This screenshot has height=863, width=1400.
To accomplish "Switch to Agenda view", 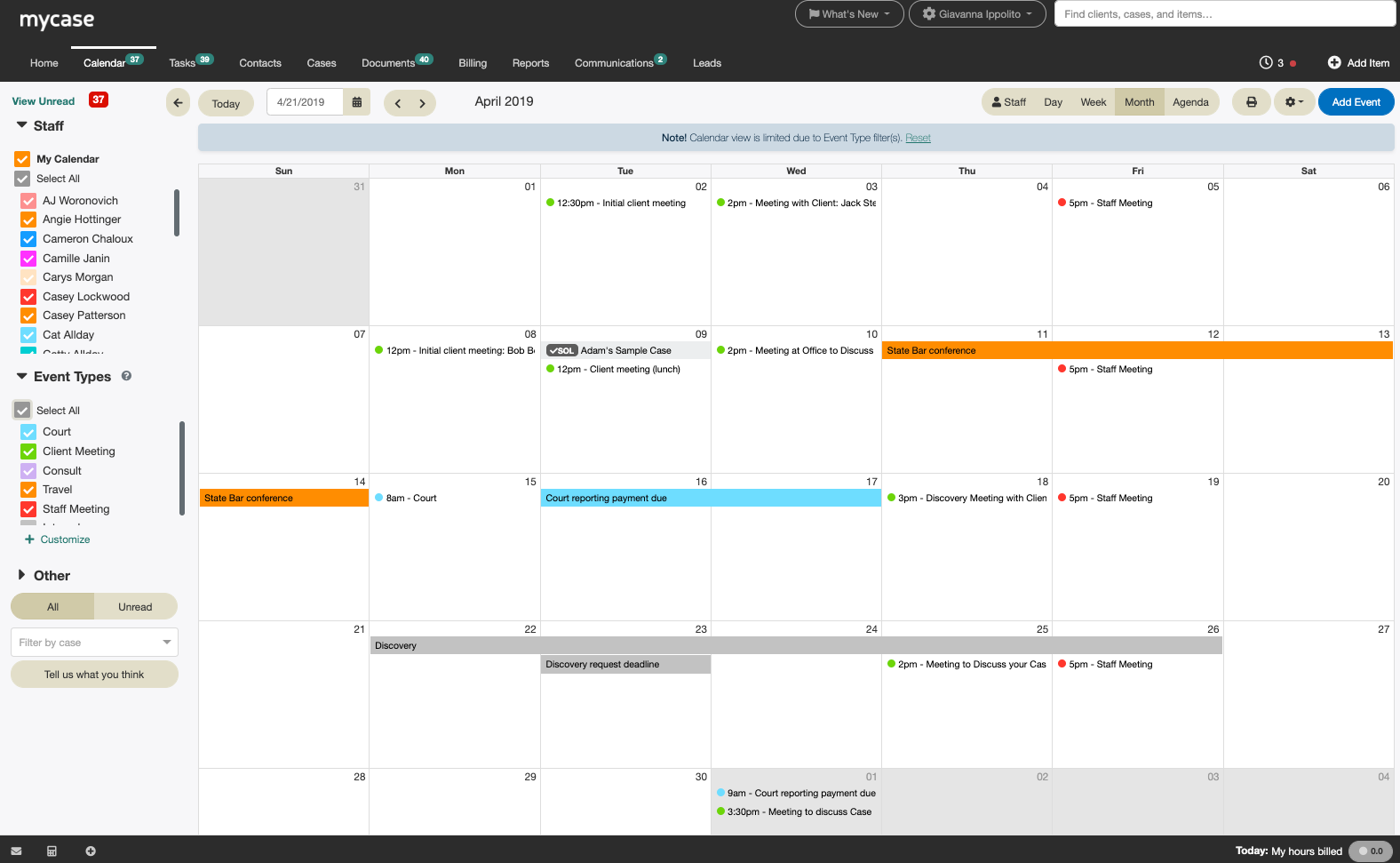I will click(1190, 102).
